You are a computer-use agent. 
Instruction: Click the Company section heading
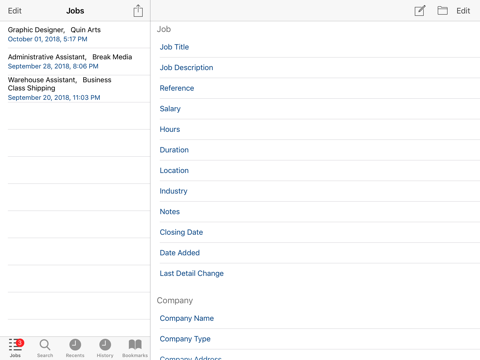(x=175, y=301)
